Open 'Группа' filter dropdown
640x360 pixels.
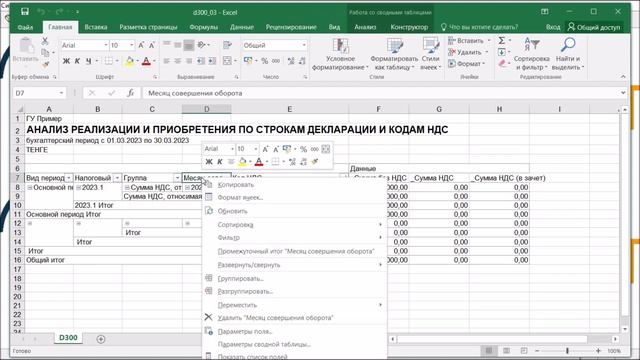click(x=177, y=178)
